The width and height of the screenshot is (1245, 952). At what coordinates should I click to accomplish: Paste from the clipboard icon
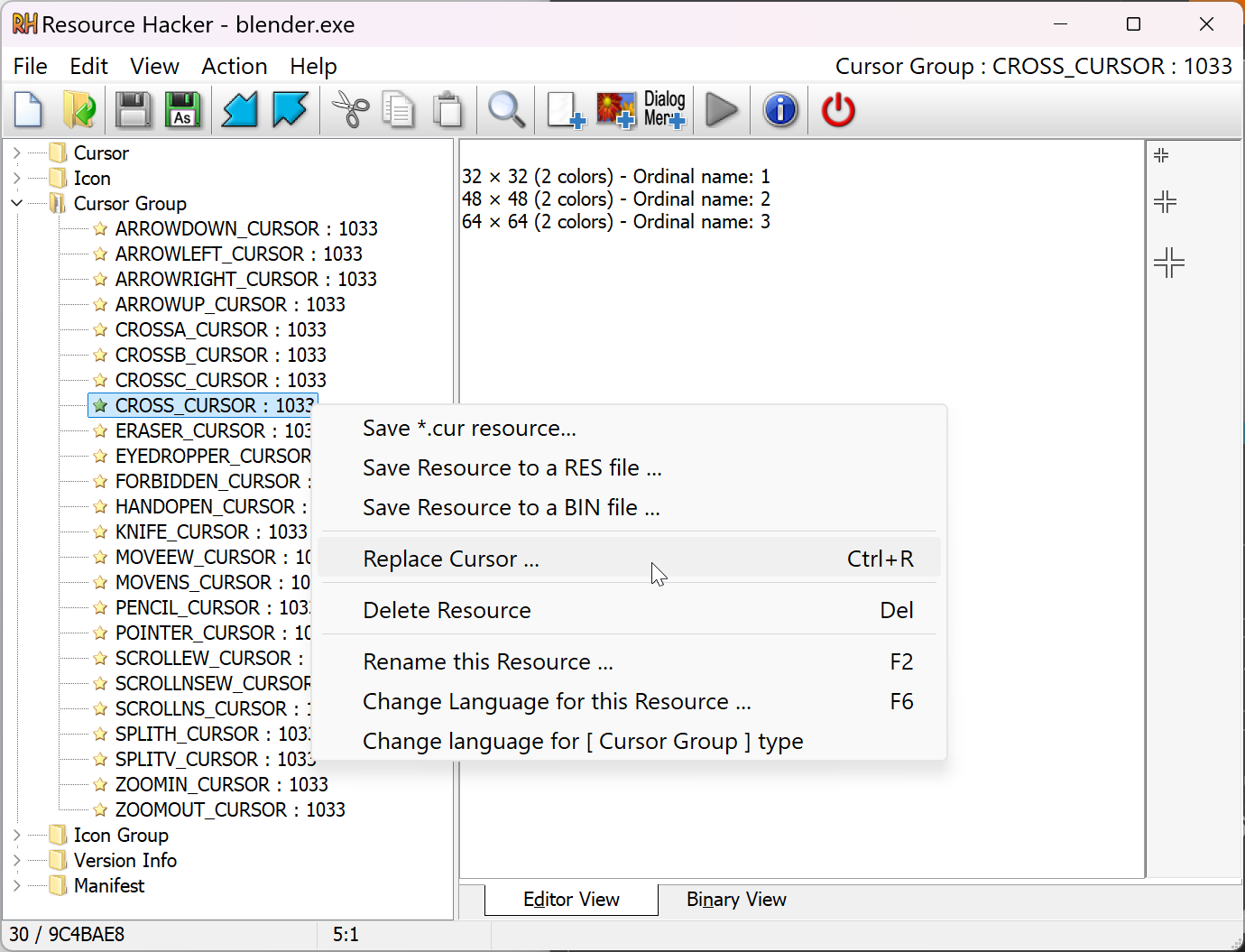point(447,110)
